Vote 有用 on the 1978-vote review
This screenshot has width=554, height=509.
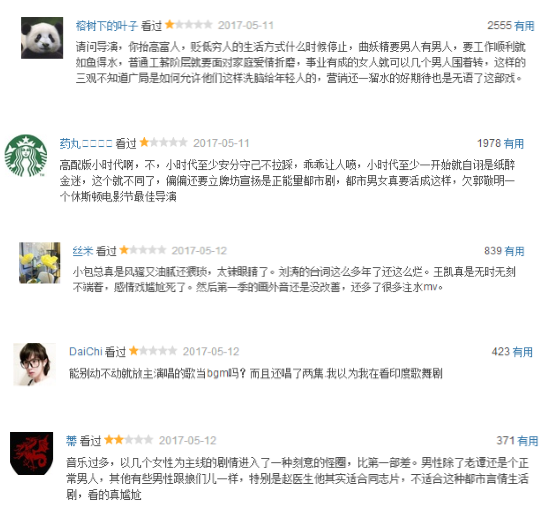(514, 143)
